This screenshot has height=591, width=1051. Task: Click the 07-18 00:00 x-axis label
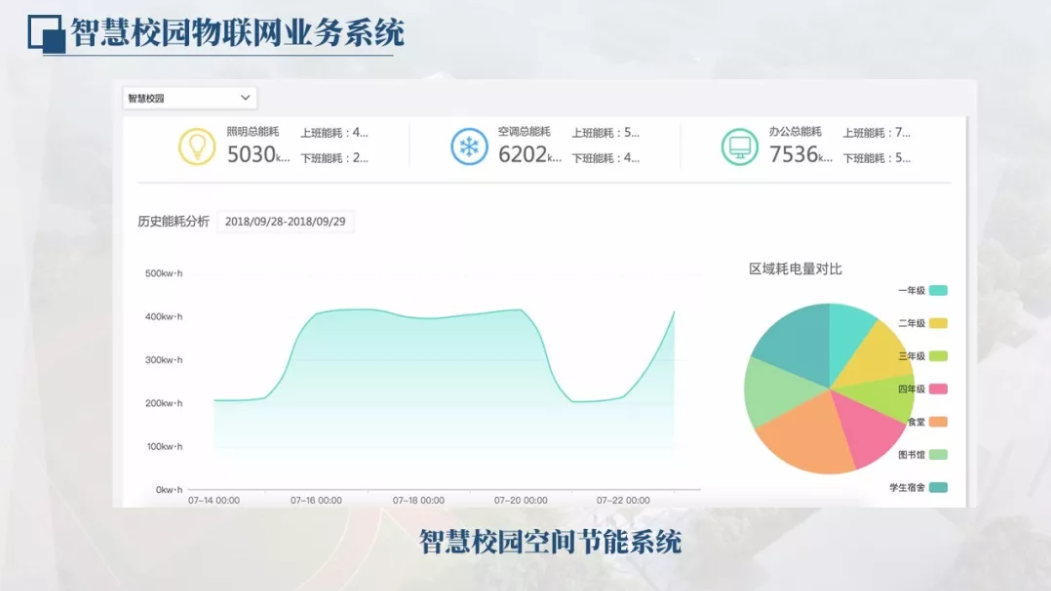pyautogui.click(x=418, y=501)
